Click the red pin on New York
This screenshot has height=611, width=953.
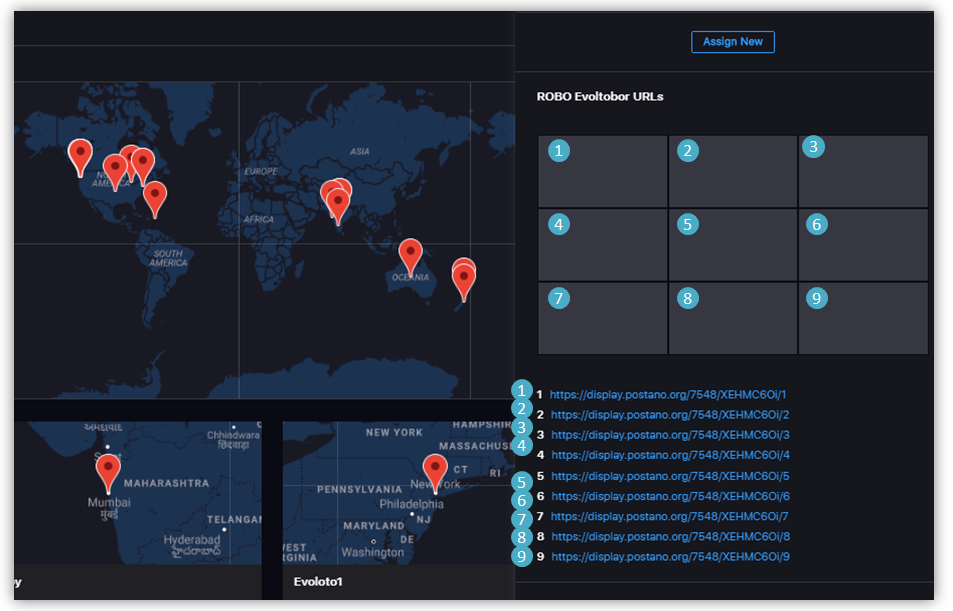435,469
